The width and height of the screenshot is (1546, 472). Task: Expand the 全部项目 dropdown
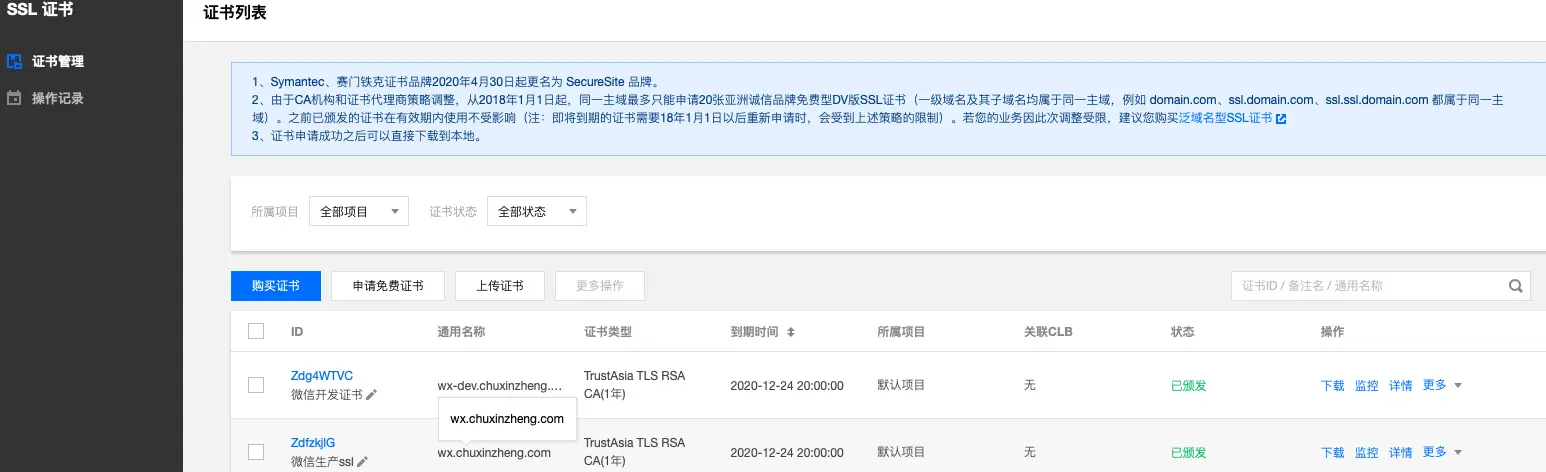click(359, 211)
